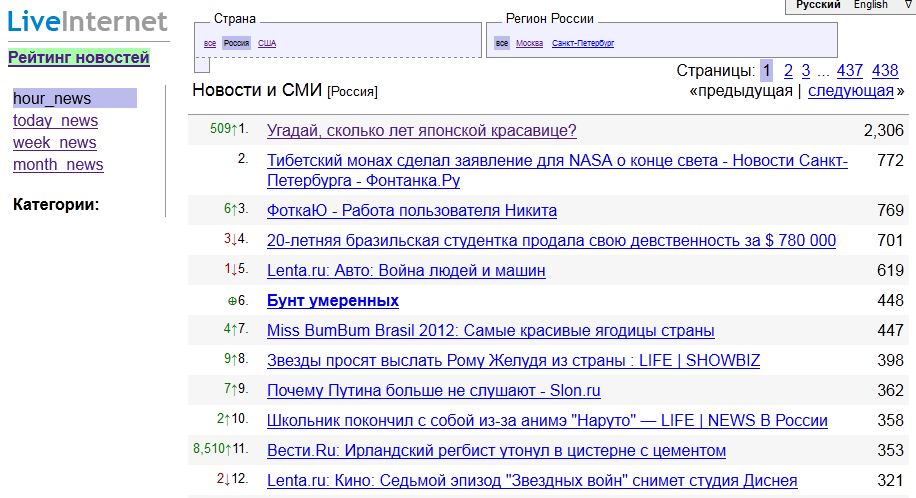
Task: Open the language dropdown arrow next to English
Action: (908, 5)
